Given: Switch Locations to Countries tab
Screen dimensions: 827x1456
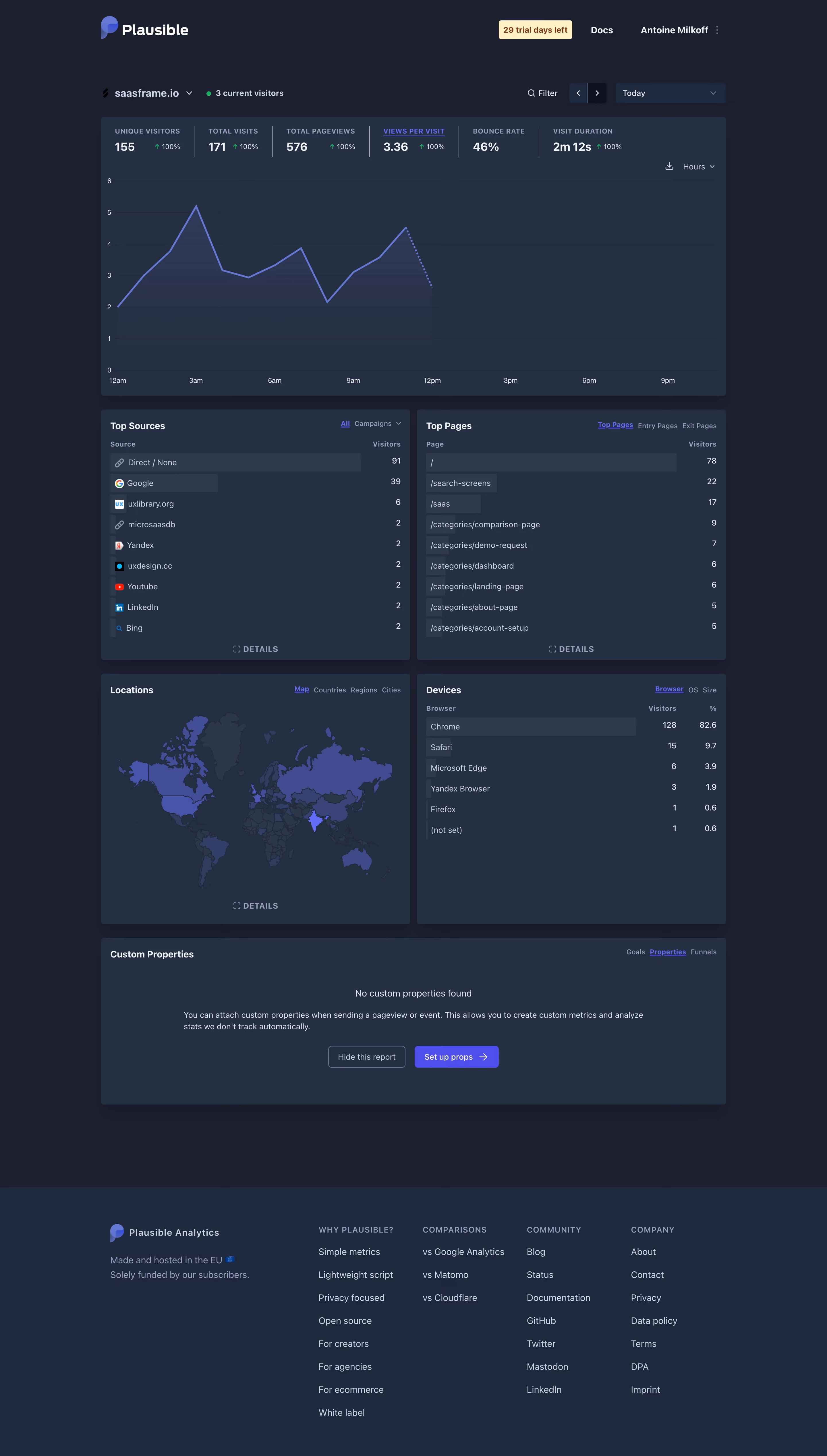Looking at the screenshot, I should pos(329,690).
